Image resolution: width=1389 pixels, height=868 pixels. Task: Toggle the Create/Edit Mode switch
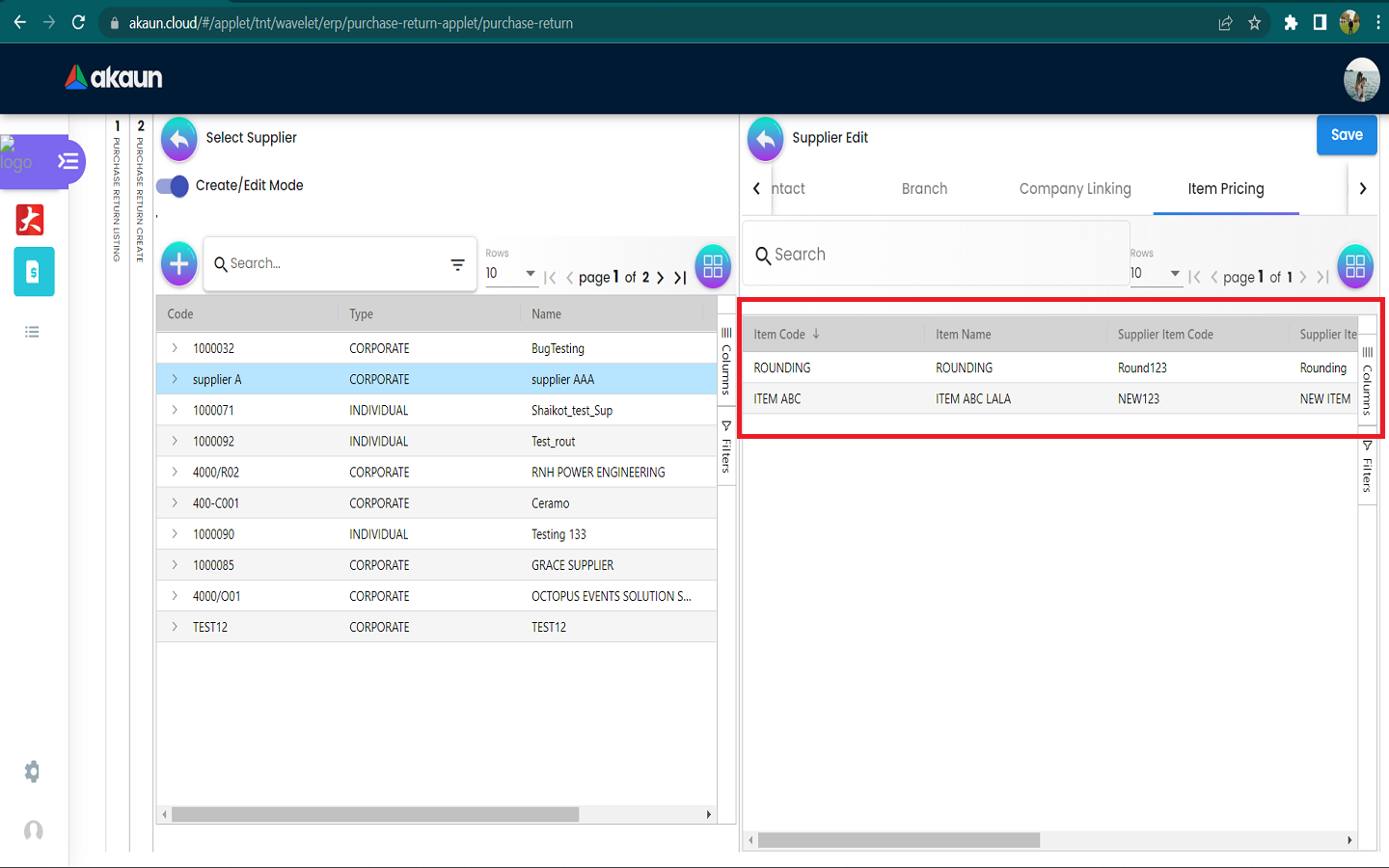coord(173,186)
